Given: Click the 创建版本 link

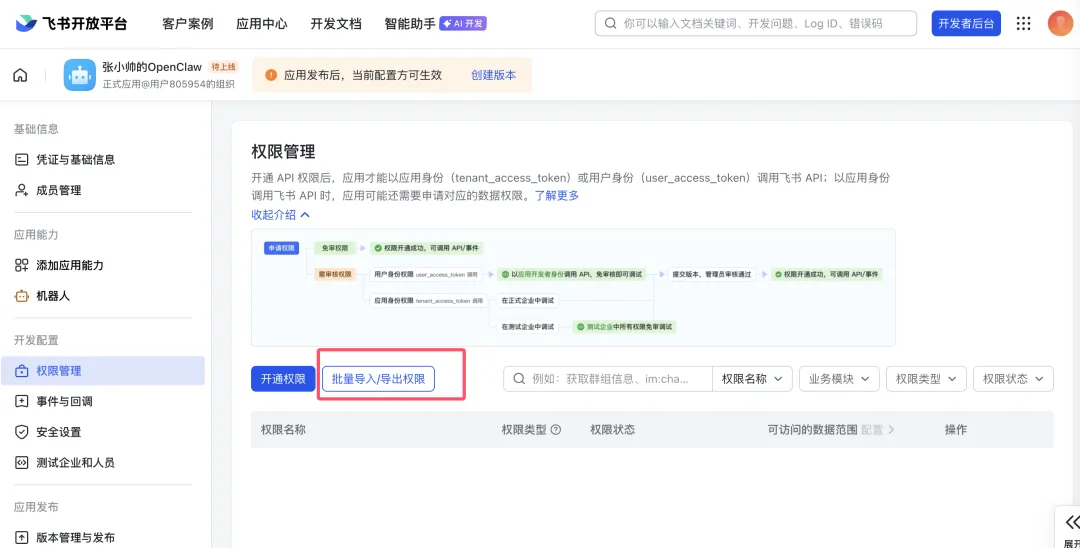Looking at the screenshot, I should (493, 75).
